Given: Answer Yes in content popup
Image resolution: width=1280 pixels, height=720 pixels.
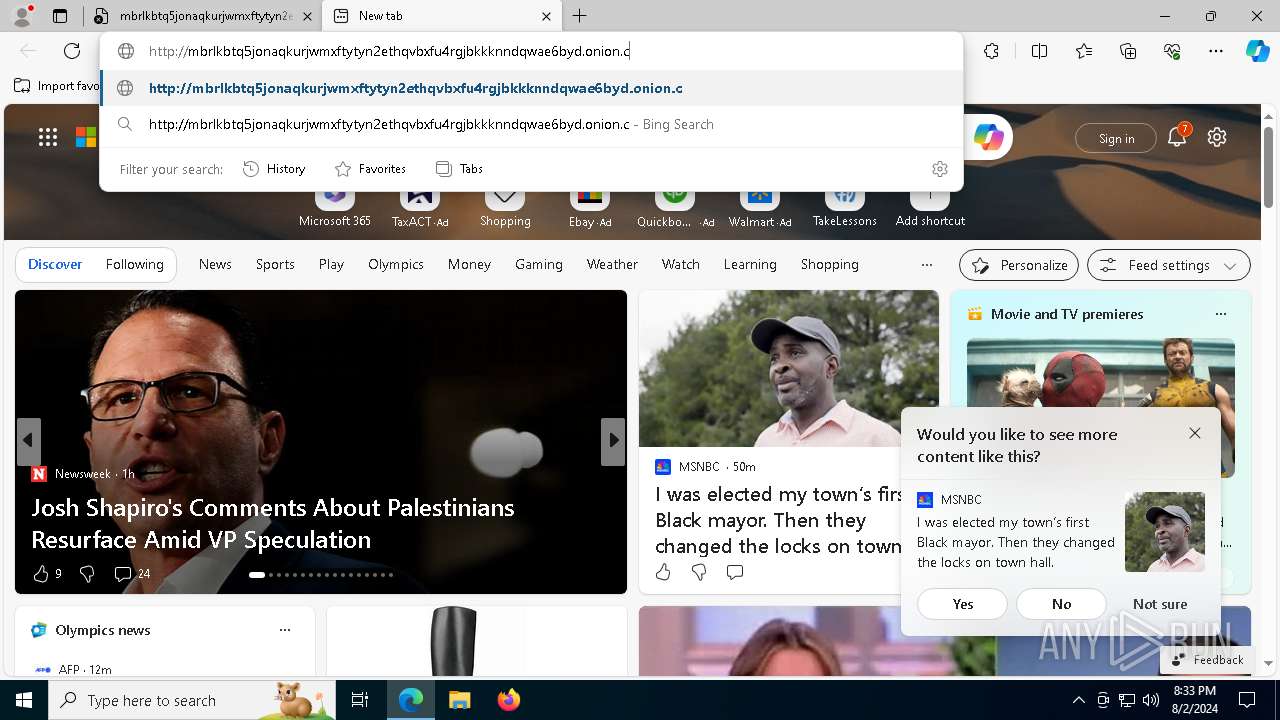Looking at the screenshot, I should [963, 604].
